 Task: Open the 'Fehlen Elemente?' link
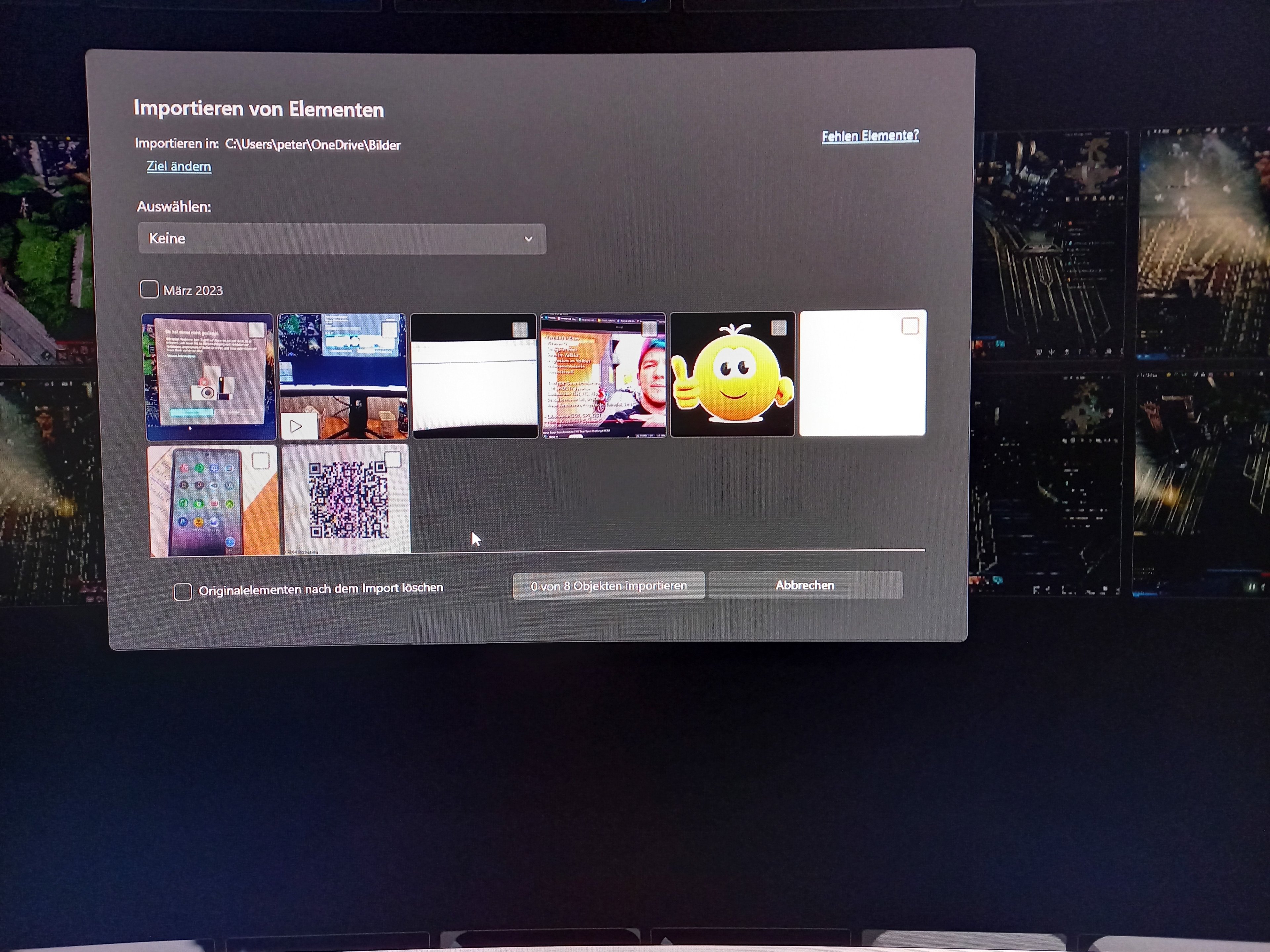(870, 136)
